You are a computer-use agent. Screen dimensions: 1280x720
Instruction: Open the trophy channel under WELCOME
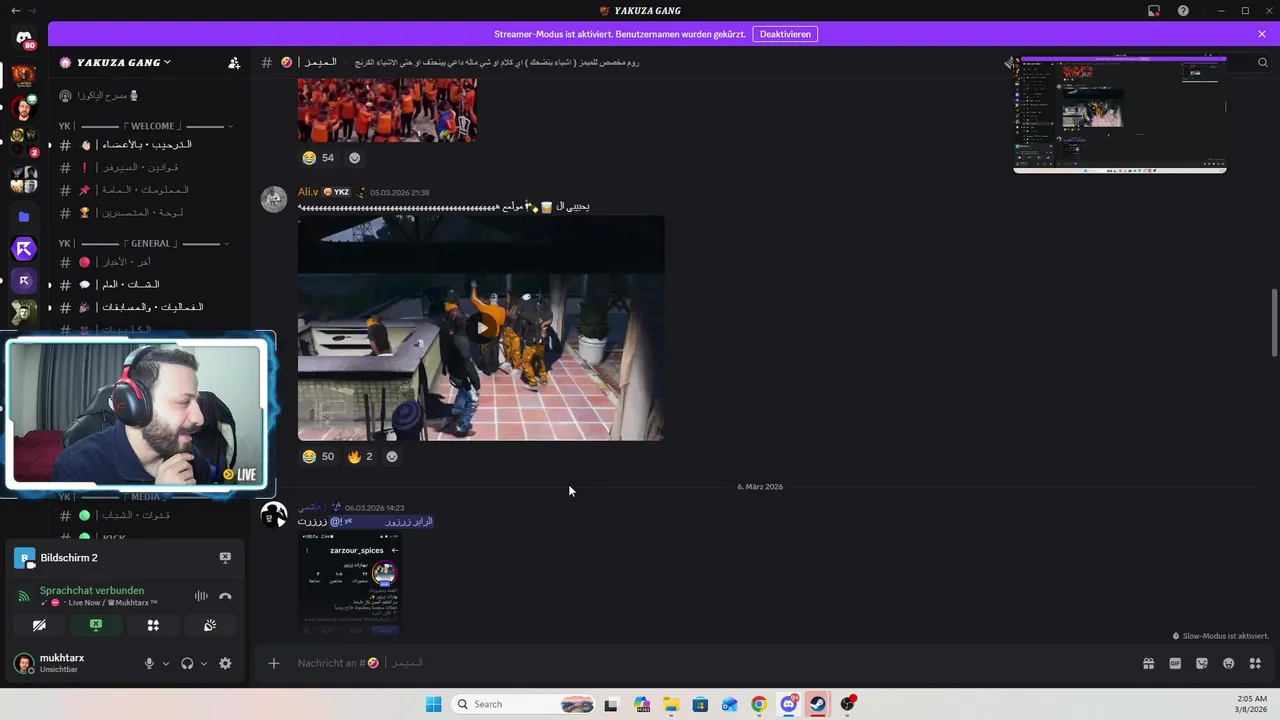click(145, 213)
